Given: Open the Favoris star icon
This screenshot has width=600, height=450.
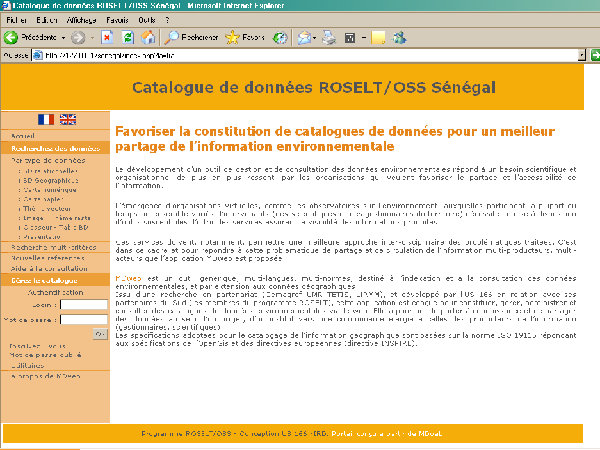Looking at the screenshot, I should 232,38.
